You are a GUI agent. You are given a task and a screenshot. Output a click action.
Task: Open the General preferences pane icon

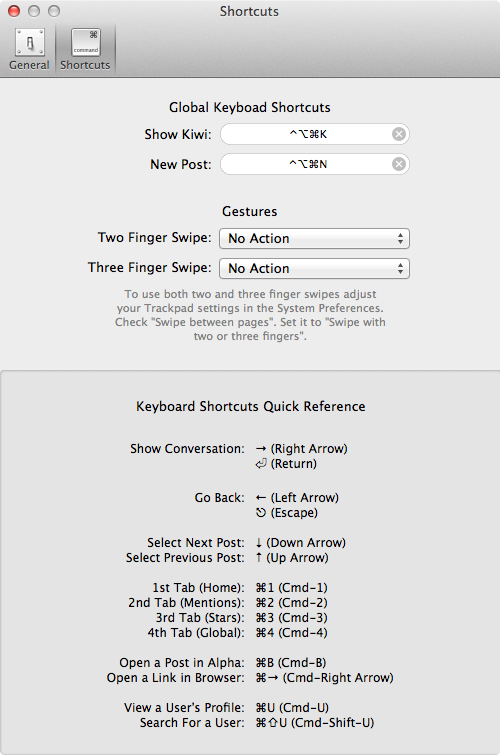click(x=29, y=42)
